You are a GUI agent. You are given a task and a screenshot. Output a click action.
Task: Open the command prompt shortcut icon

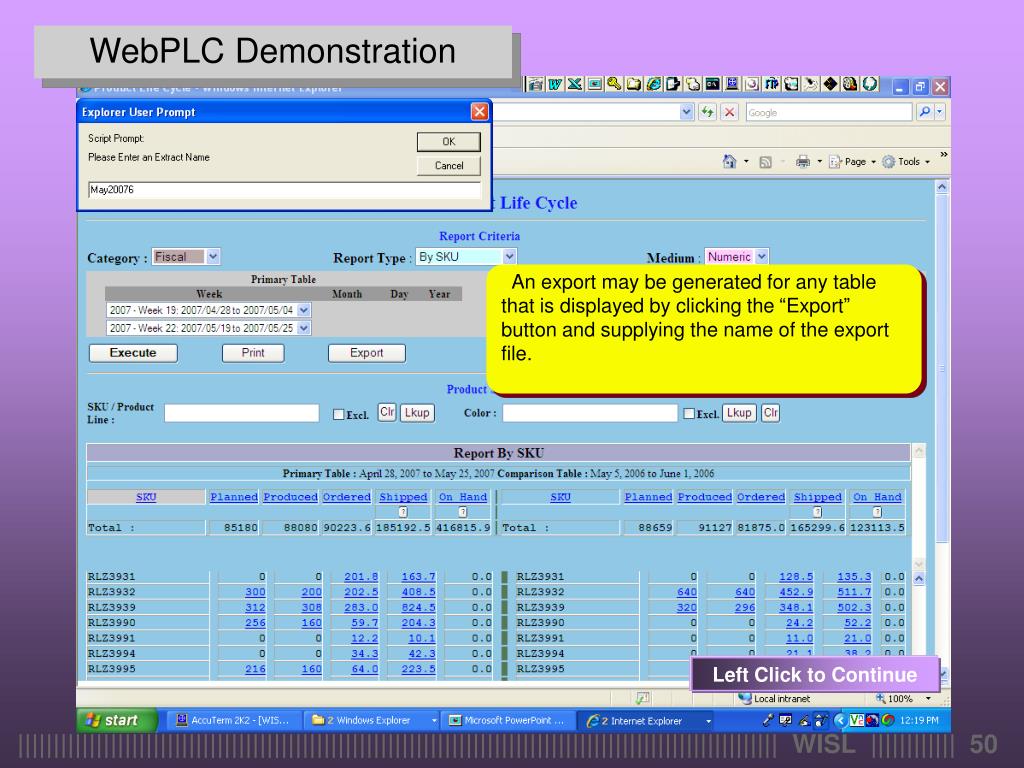pyautogui.click(x=712, y=84)
